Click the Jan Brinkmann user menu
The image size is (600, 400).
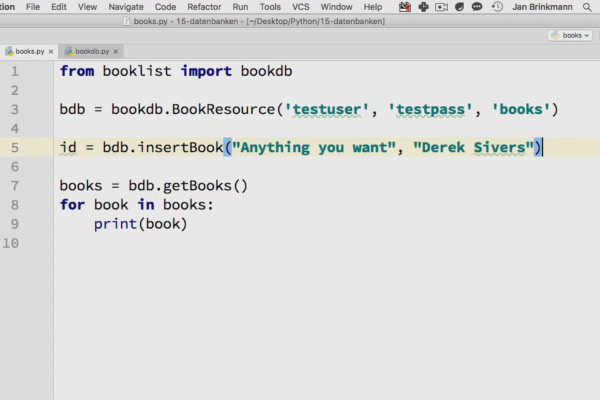[x=542, y=7]
